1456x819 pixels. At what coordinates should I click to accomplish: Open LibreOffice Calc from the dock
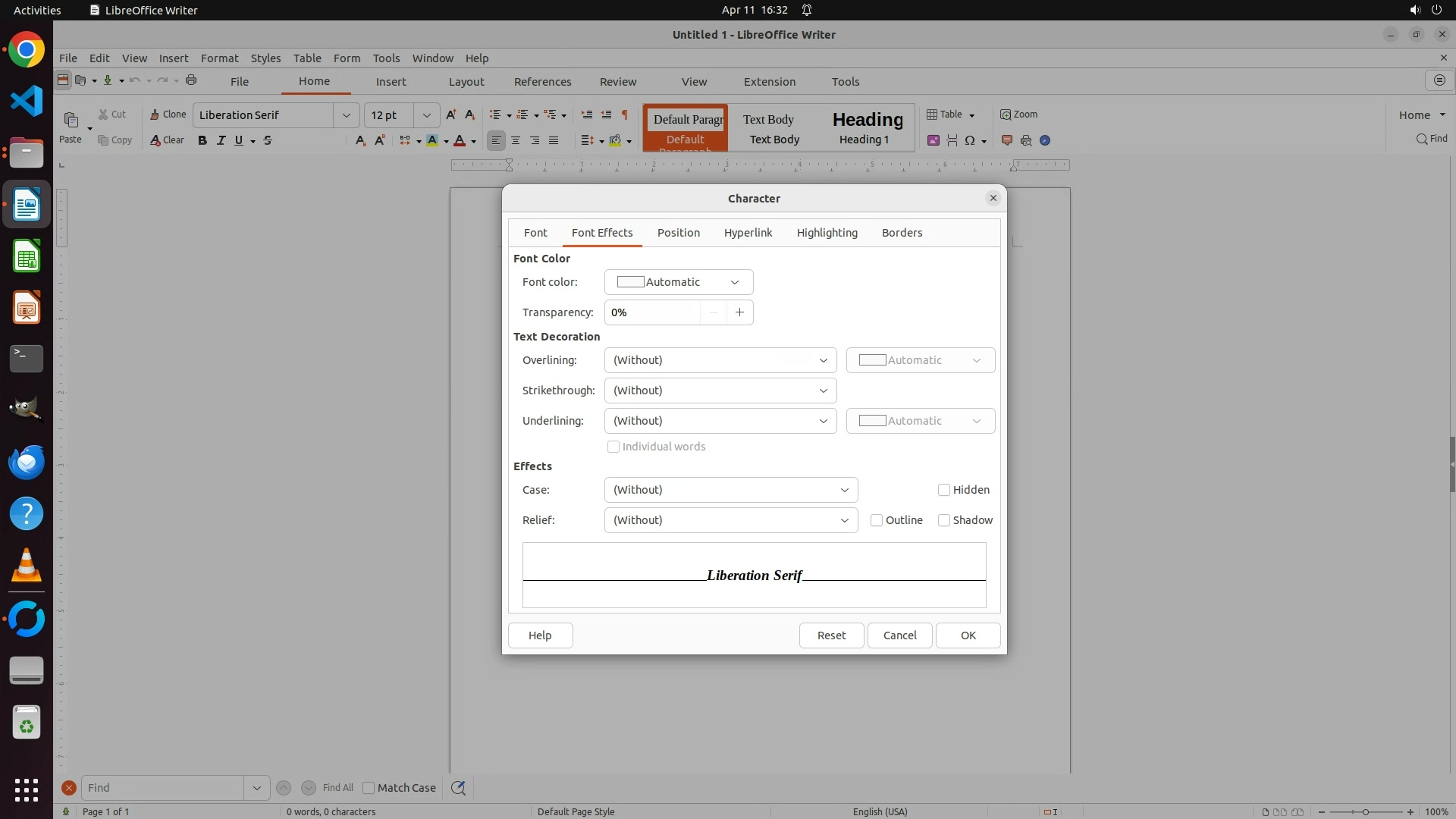27,256
